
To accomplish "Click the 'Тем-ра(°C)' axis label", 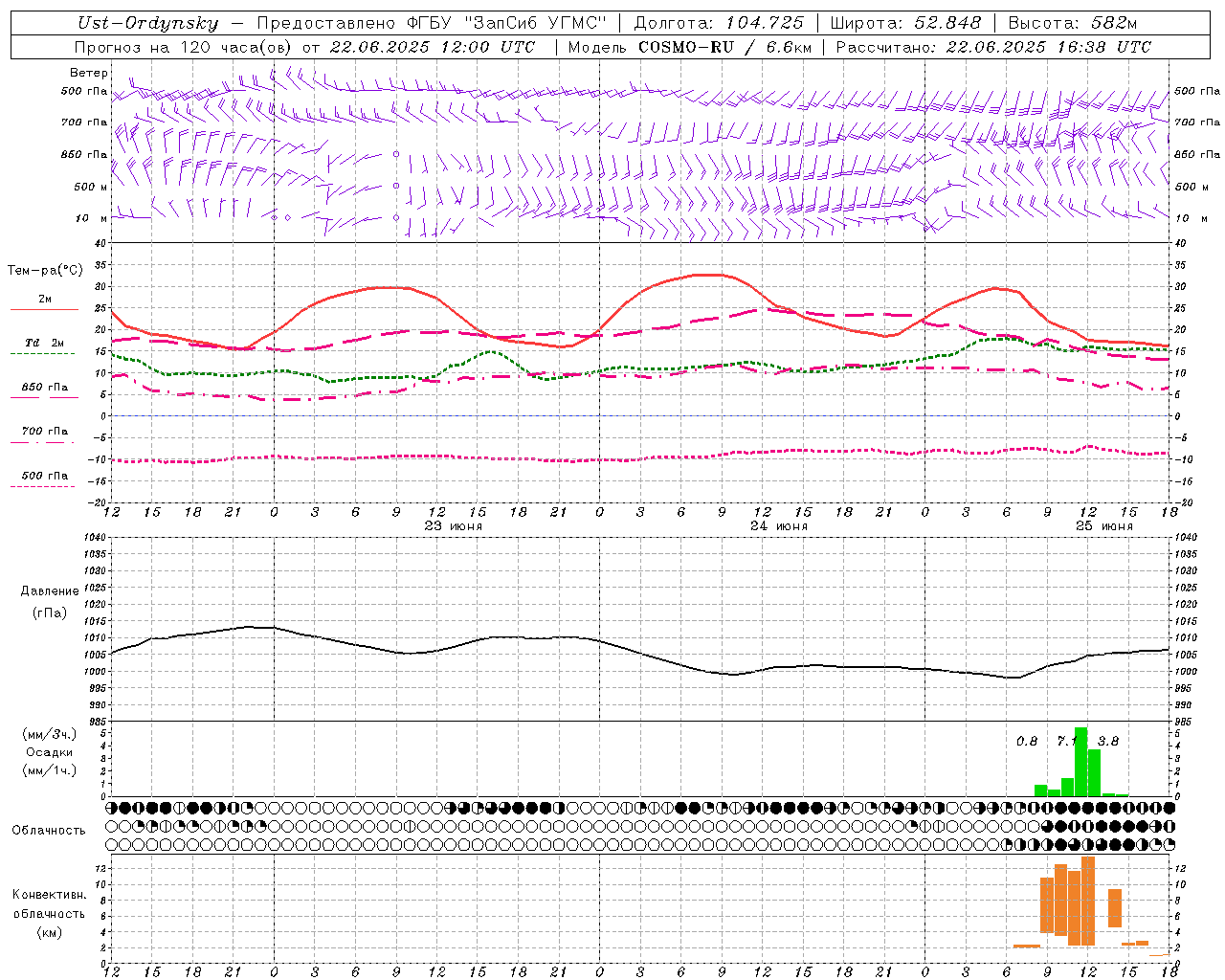I will coord(45,271).
